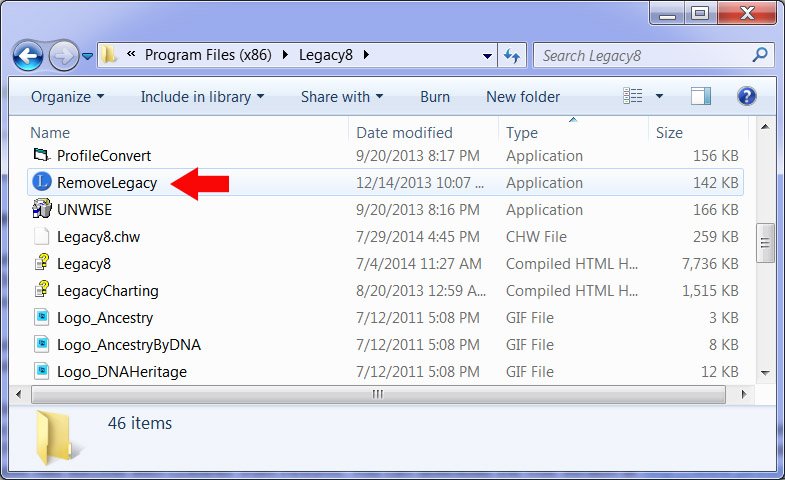The width and height of the screenshot is (785, 480).
Task: Click the large folder icon in details pane
Action: click(58, 437)
